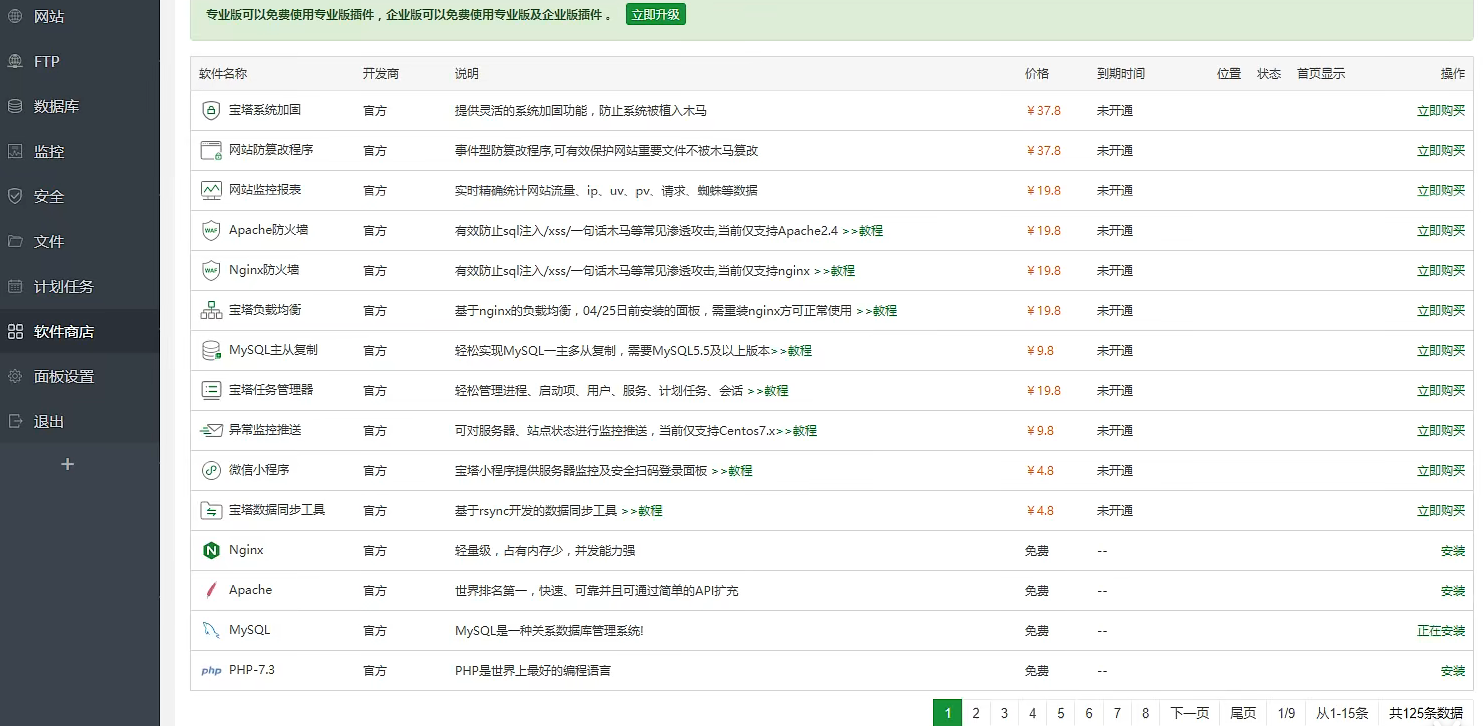This screenshot has width=1483, height=726.
Task: Click the 到期时间 column header
Action: click(x=1121, y=74)
